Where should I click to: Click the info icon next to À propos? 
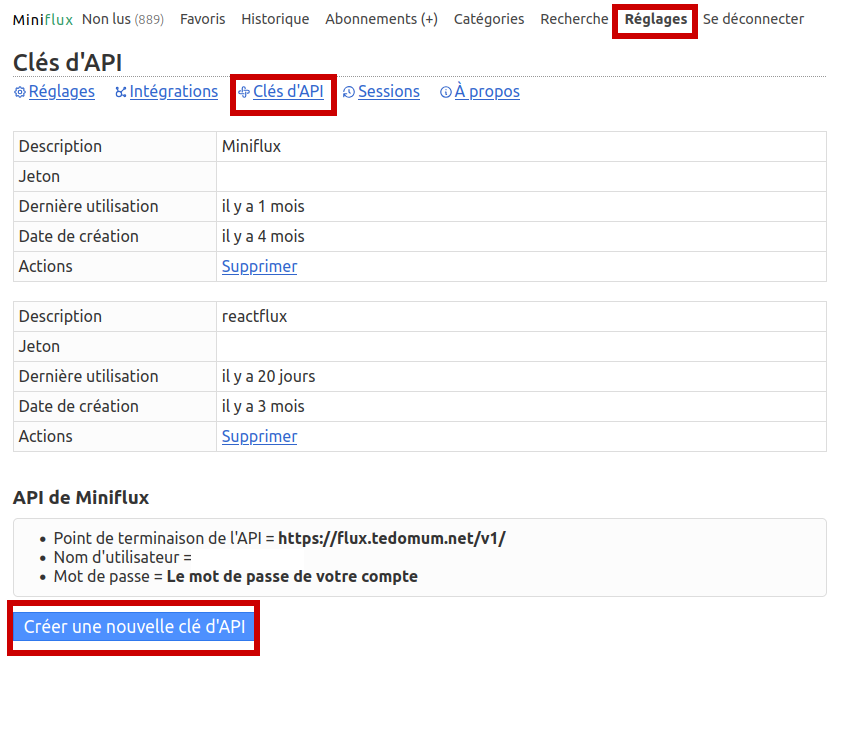pyautogui.click(x=446, y=92)
